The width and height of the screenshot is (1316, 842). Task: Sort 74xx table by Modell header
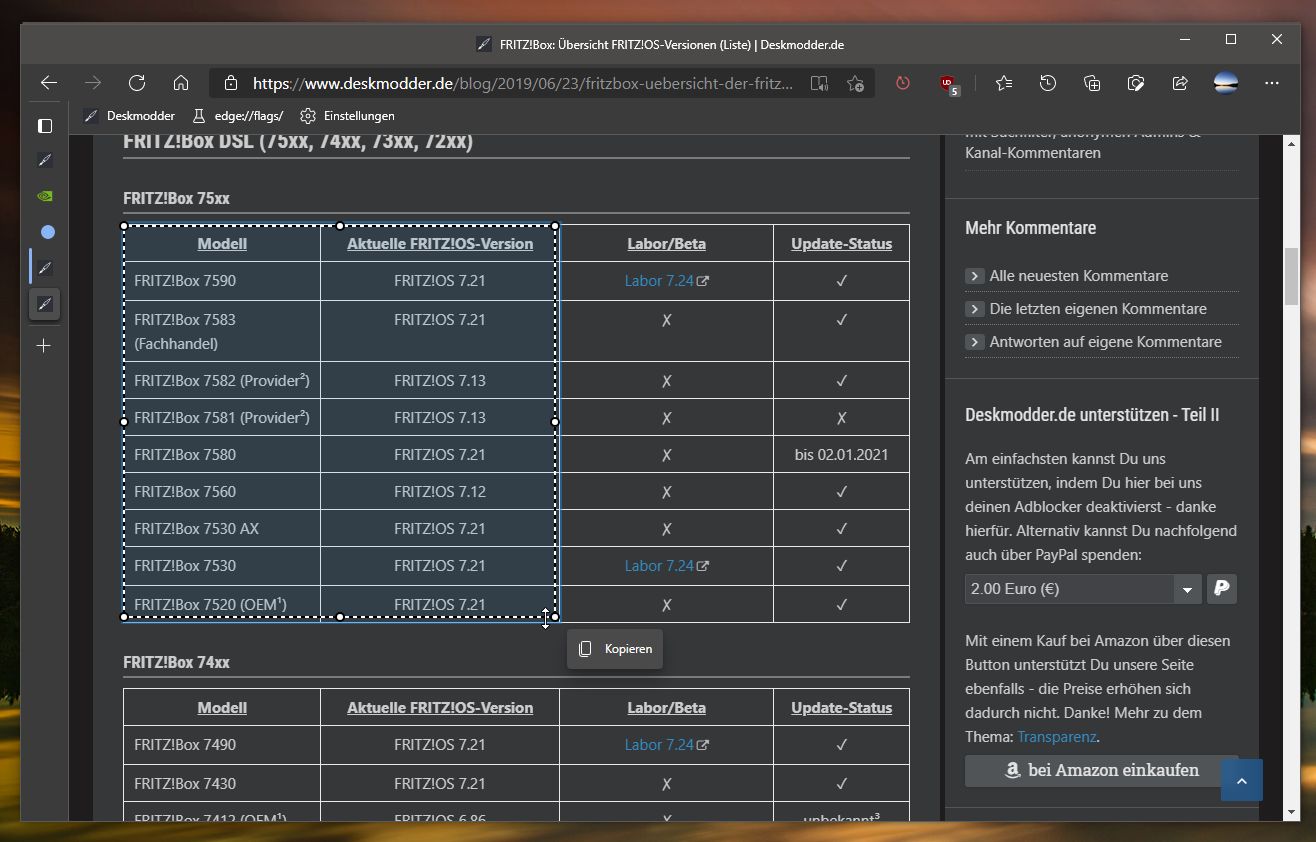pyautogui.click(x=222, y=707)
